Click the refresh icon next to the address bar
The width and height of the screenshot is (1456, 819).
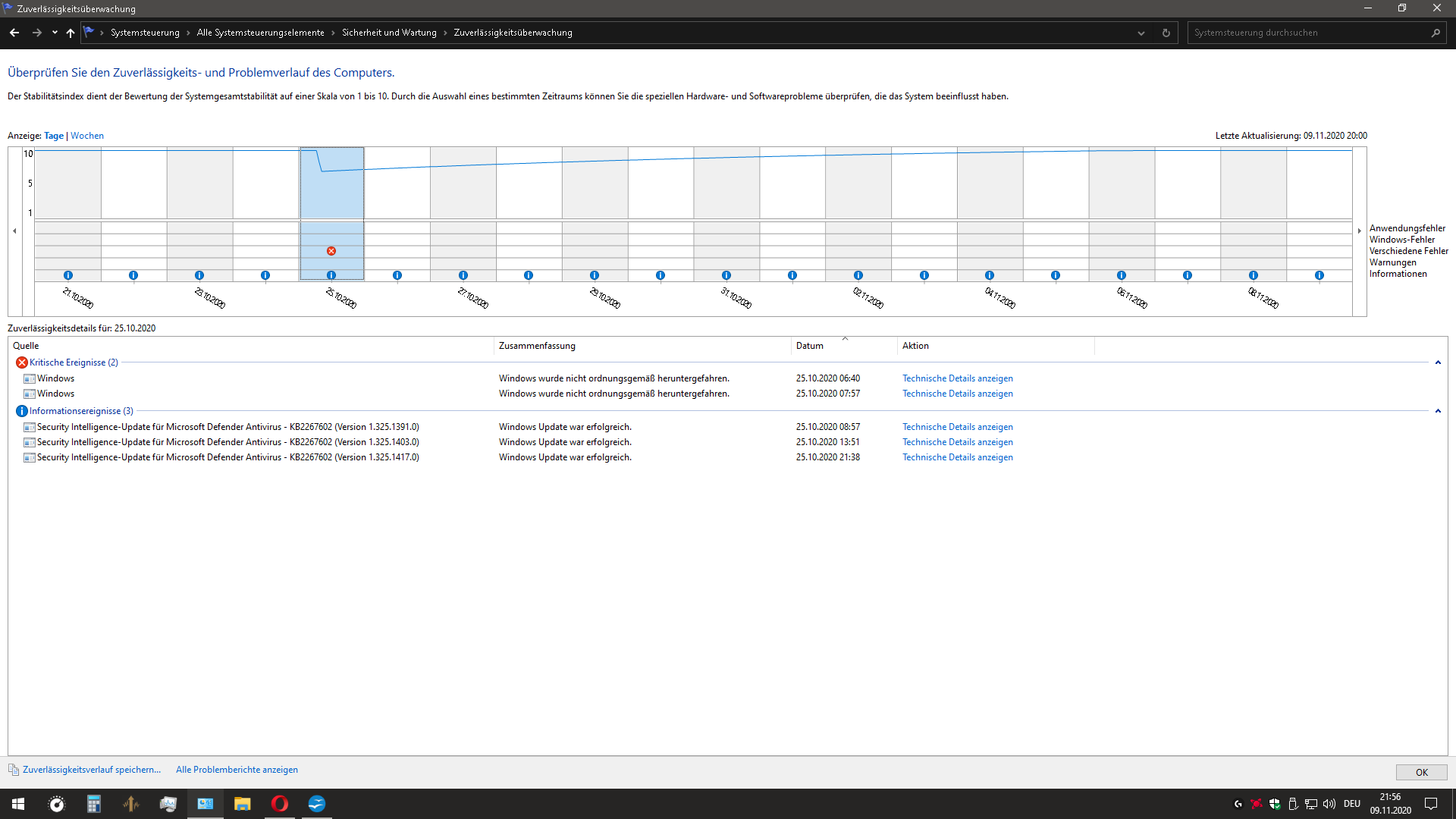tap(1166, 33)
